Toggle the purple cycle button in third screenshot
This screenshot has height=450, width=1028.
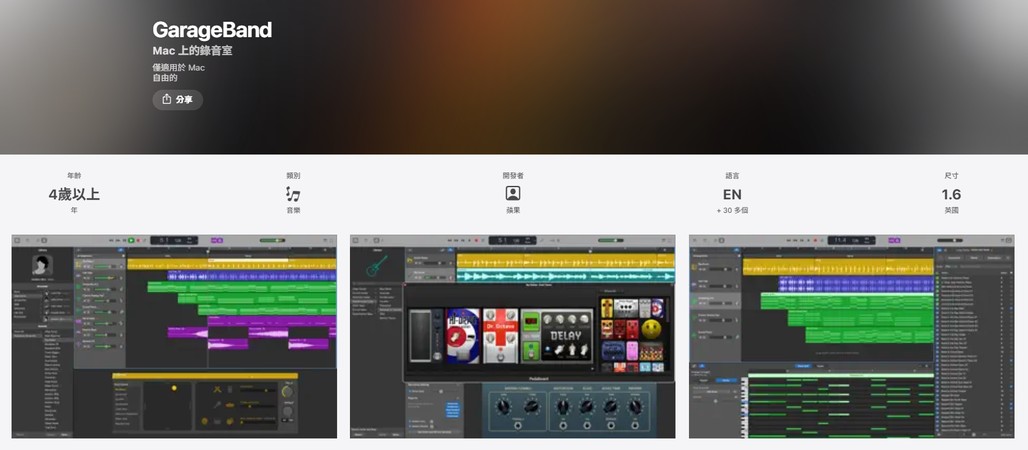point(895,240)
